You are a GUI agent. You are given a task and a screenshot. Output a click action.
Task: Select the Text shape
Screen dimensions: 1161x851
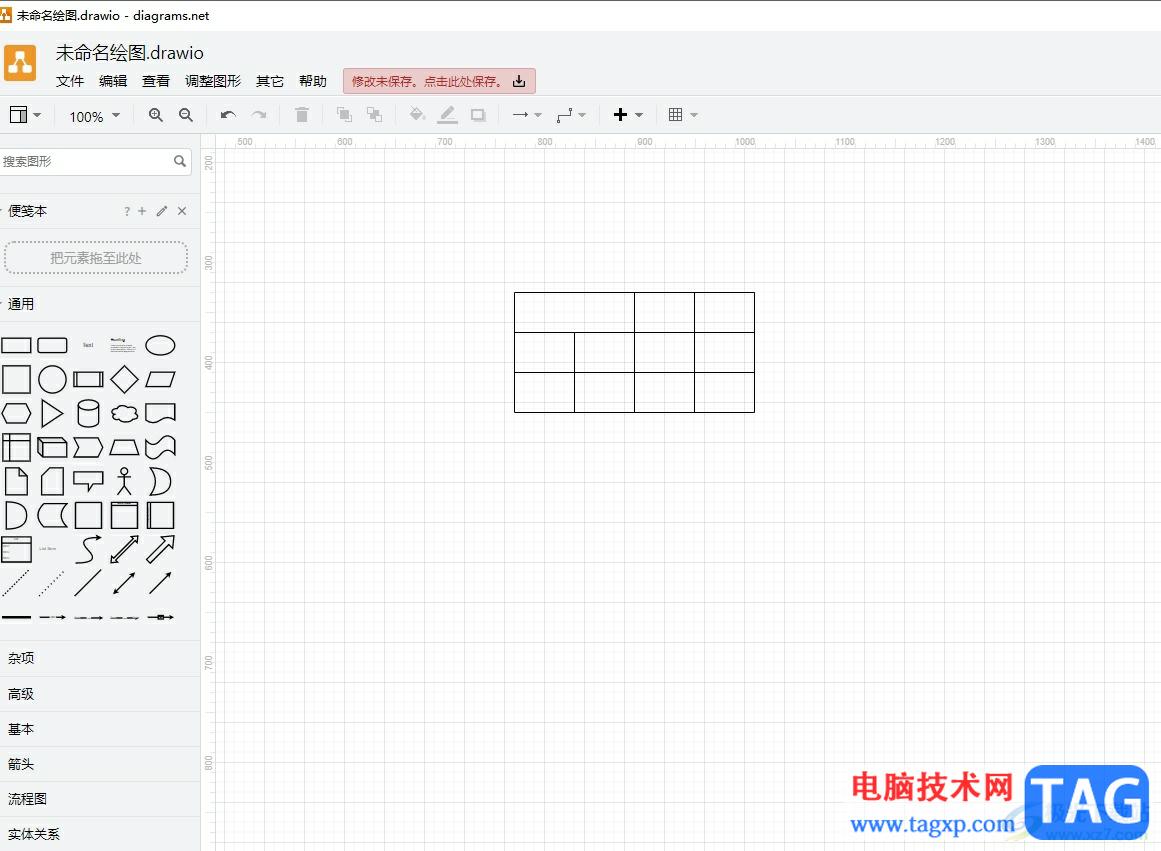88,345
